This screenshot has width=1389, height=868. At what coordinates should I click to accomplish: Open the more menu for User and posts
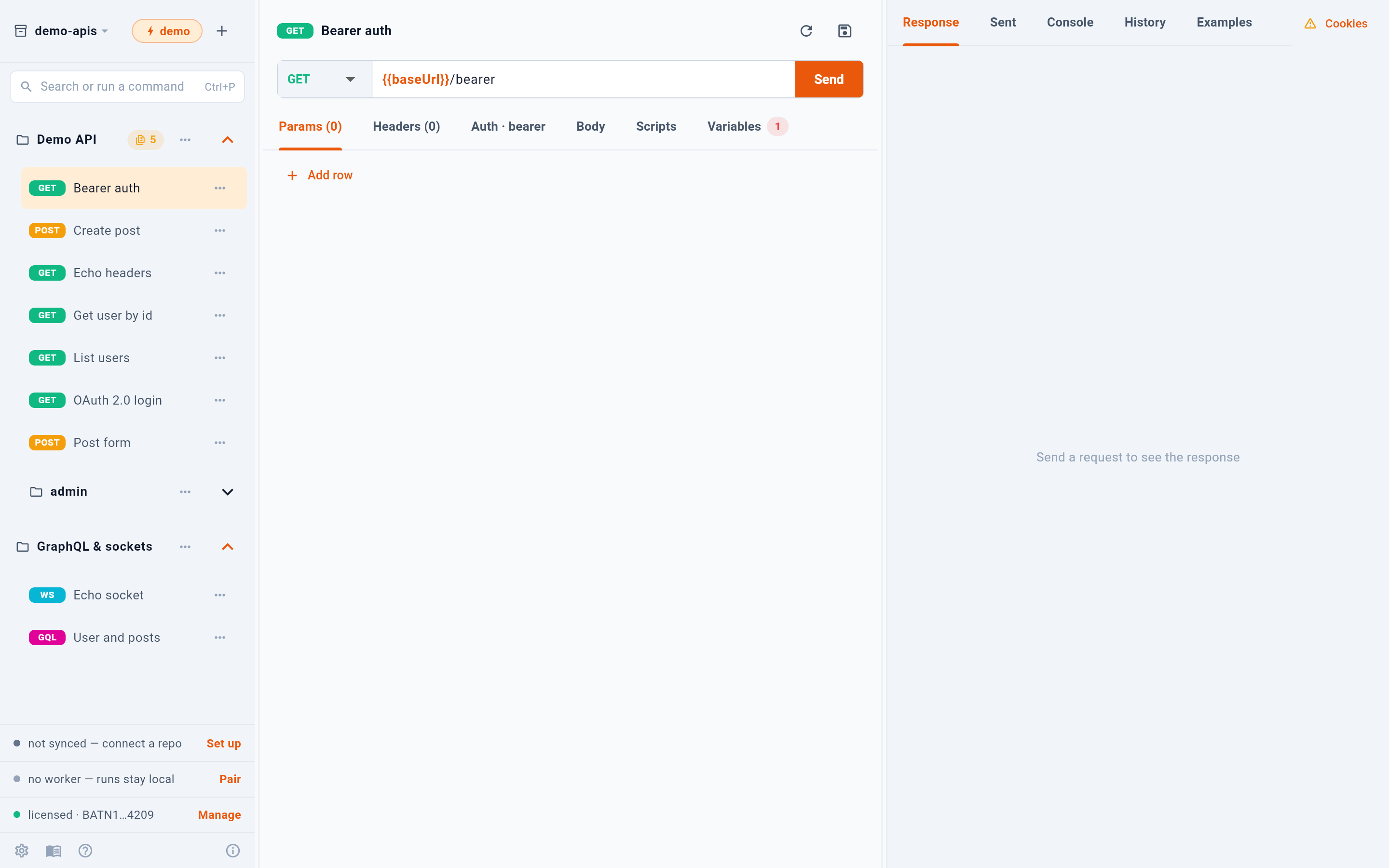pyautogui.click(x=220, y=638)
